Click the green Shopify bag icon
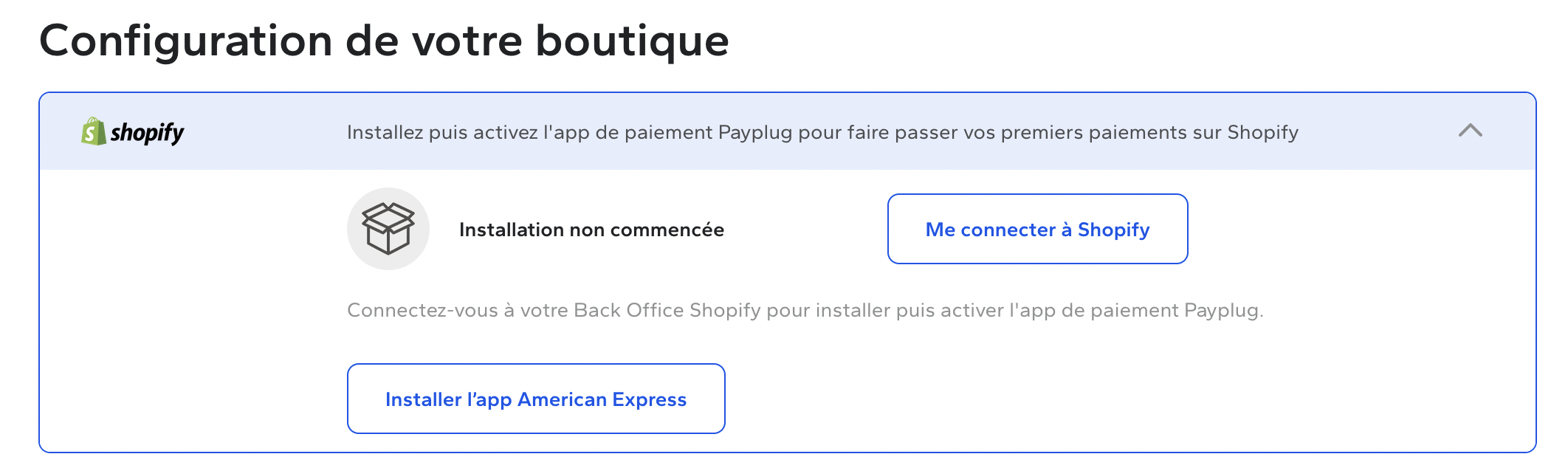Image resolution: width=1568 pixels, height=468 pixels. (x=93, y=131)
